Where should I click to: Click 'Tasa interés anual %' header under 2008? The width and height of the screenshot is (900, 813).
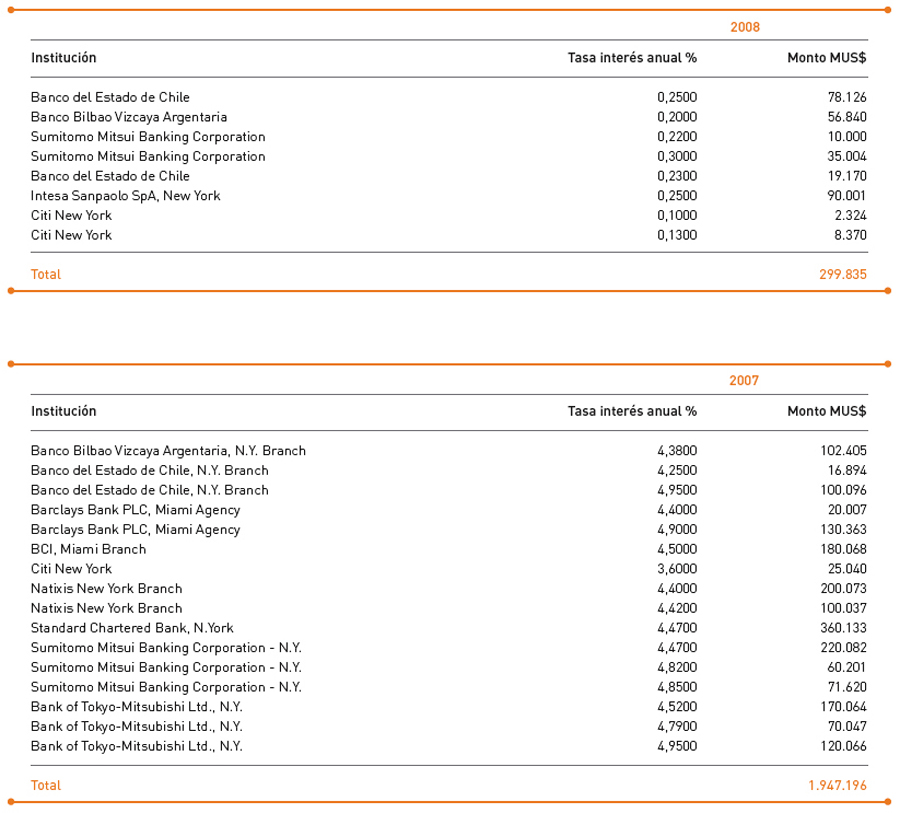632,57
